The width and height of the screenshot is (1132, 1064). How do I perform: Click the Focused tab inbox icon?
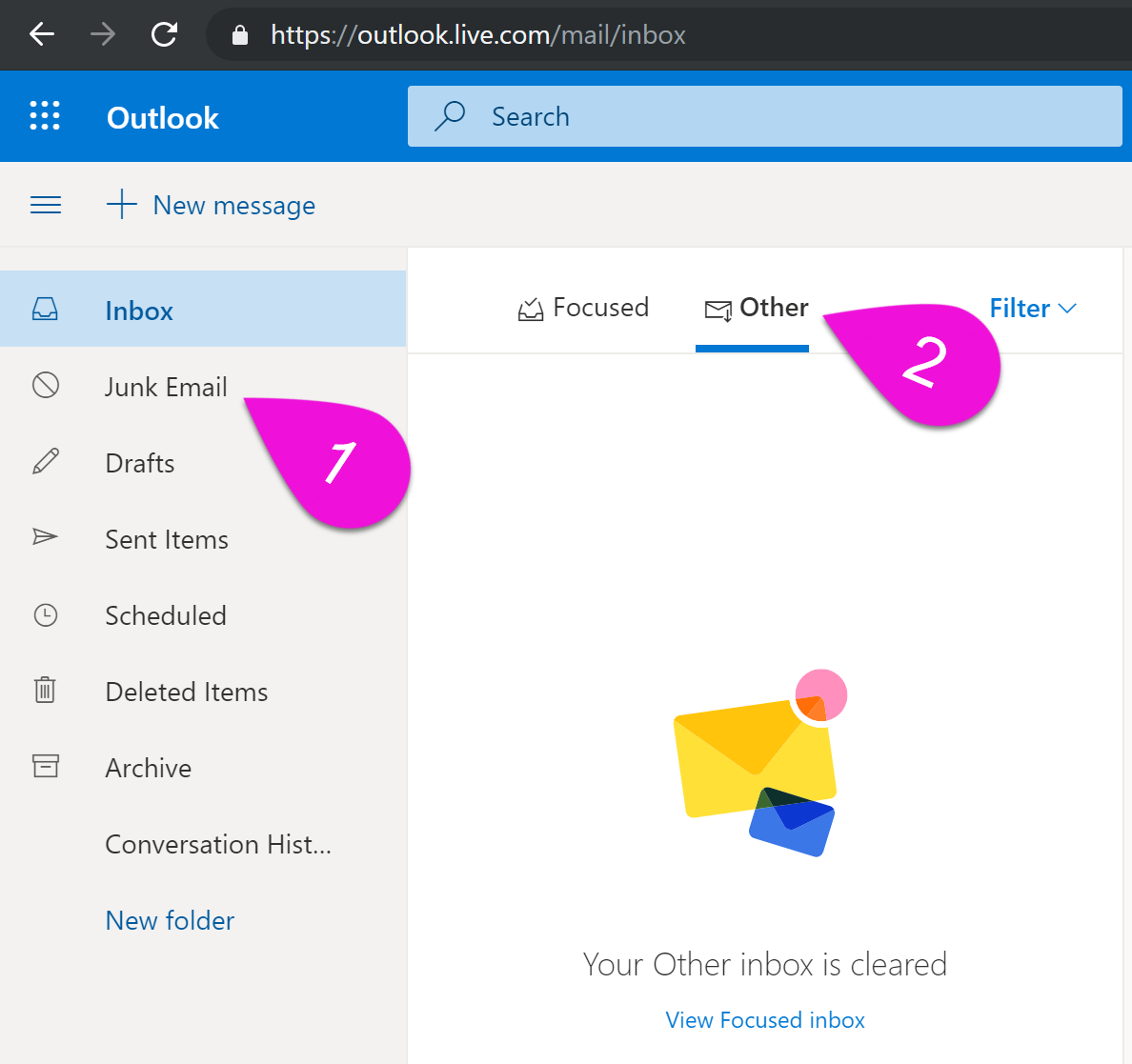(531, 309)
